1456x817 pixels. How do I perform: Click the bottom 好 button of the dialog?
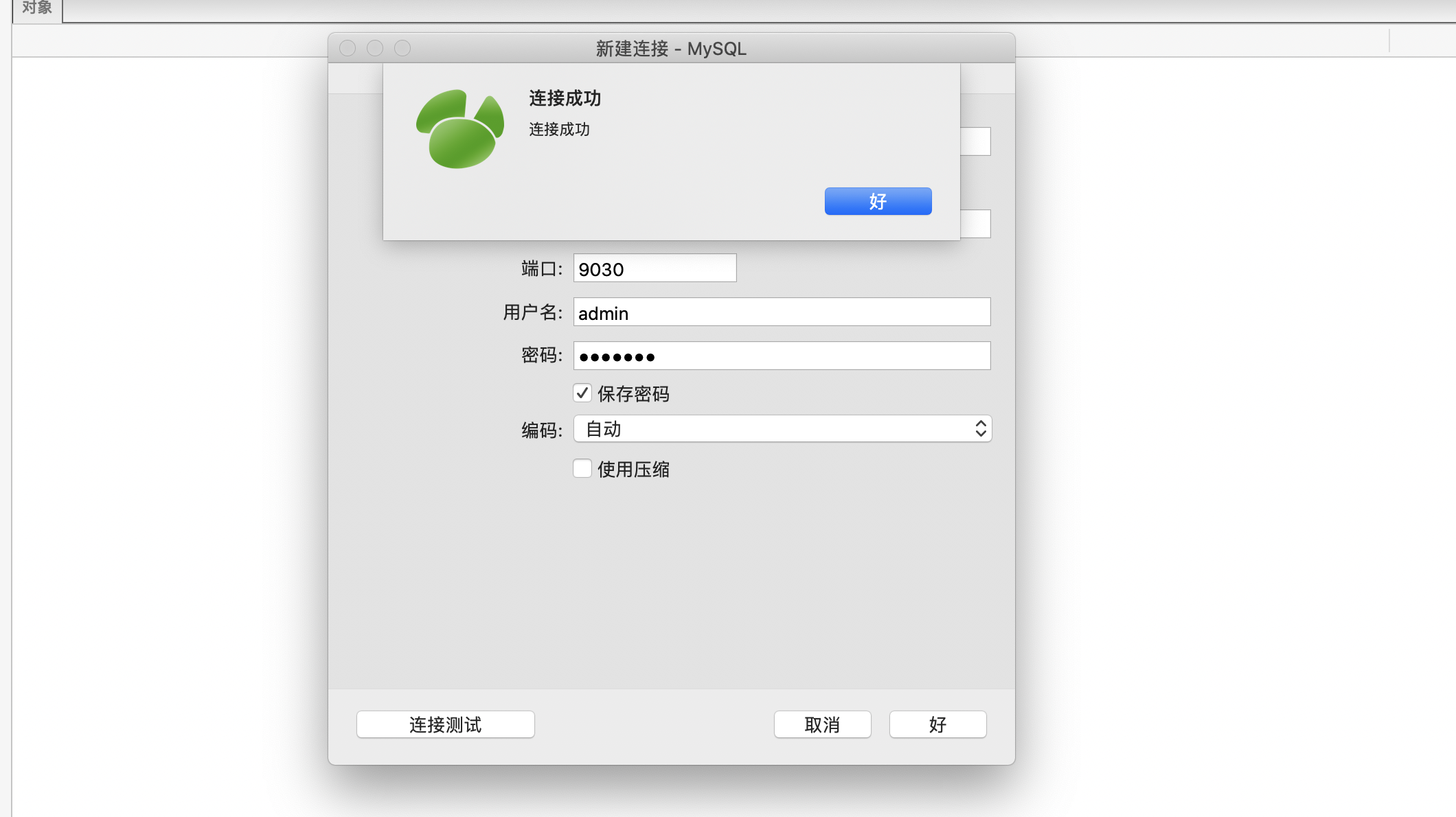938,724
